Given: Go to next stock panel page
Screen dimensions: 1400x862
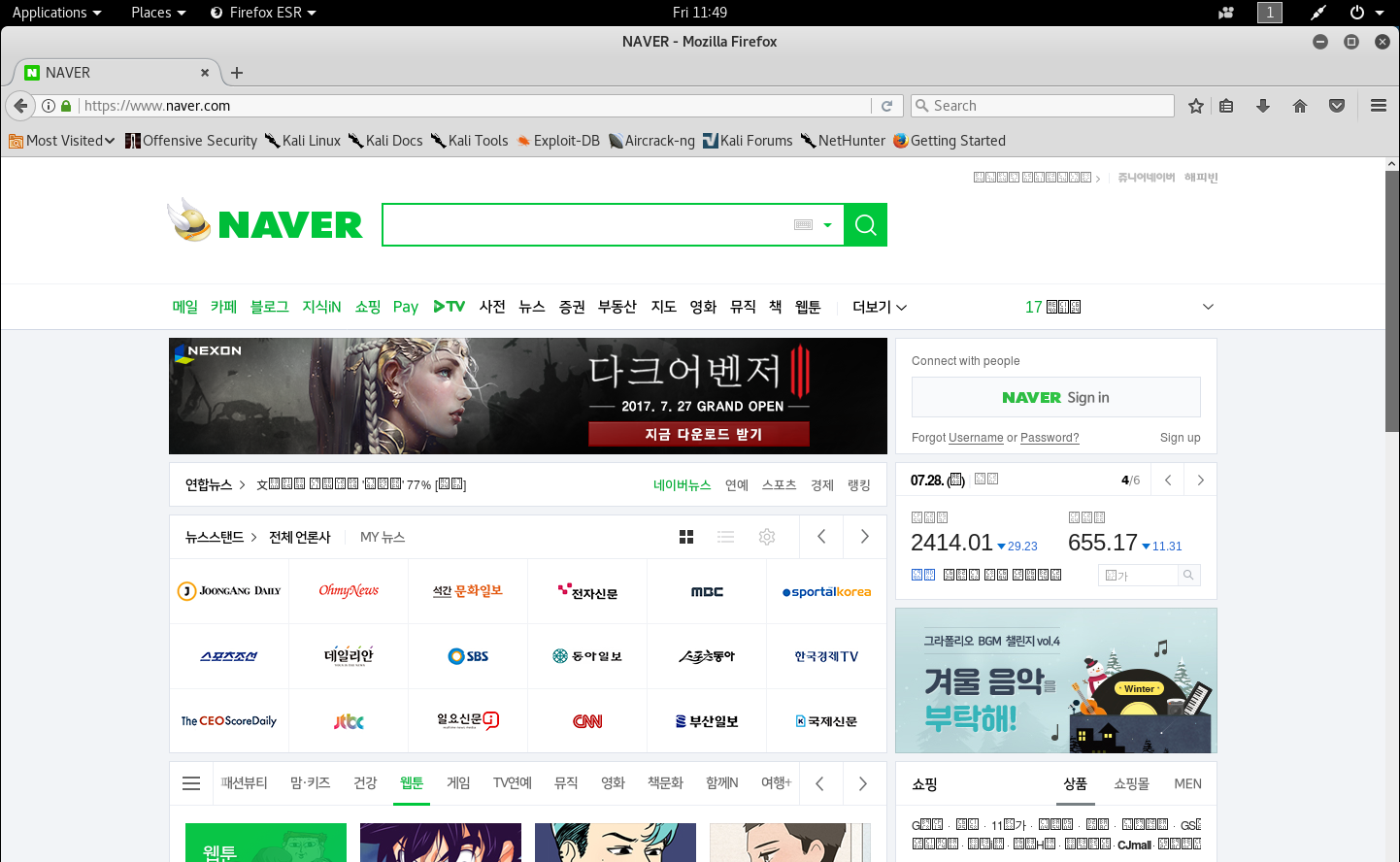Looking at the screenshot, I should [1201, 481].
